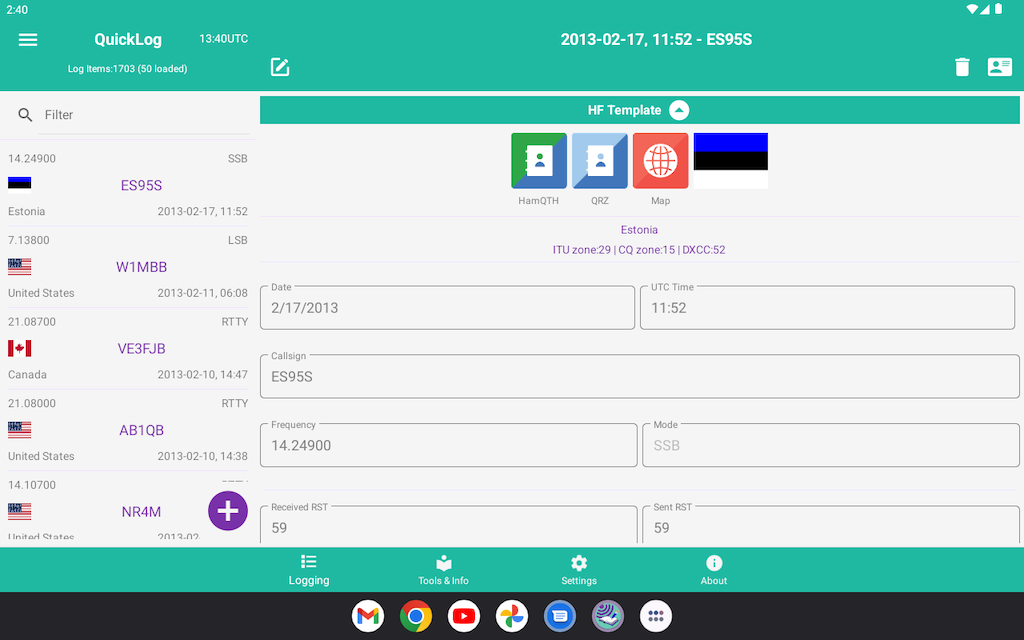
Task: Open the Mode SSB dropdown
Action: [830, 445]
